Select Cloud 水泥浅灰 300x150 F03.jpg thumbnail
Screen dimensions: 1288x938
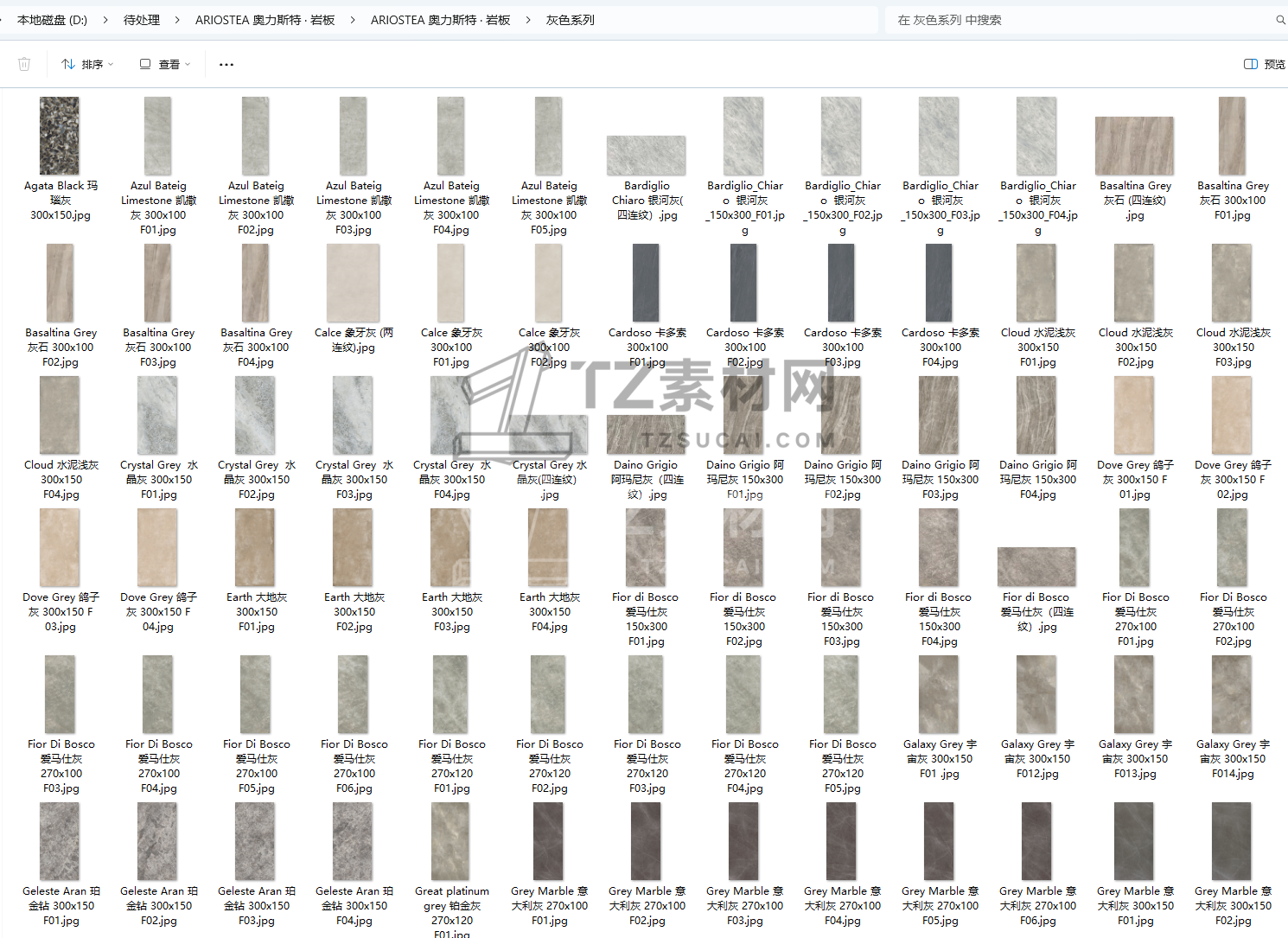tap(1232, 283)
